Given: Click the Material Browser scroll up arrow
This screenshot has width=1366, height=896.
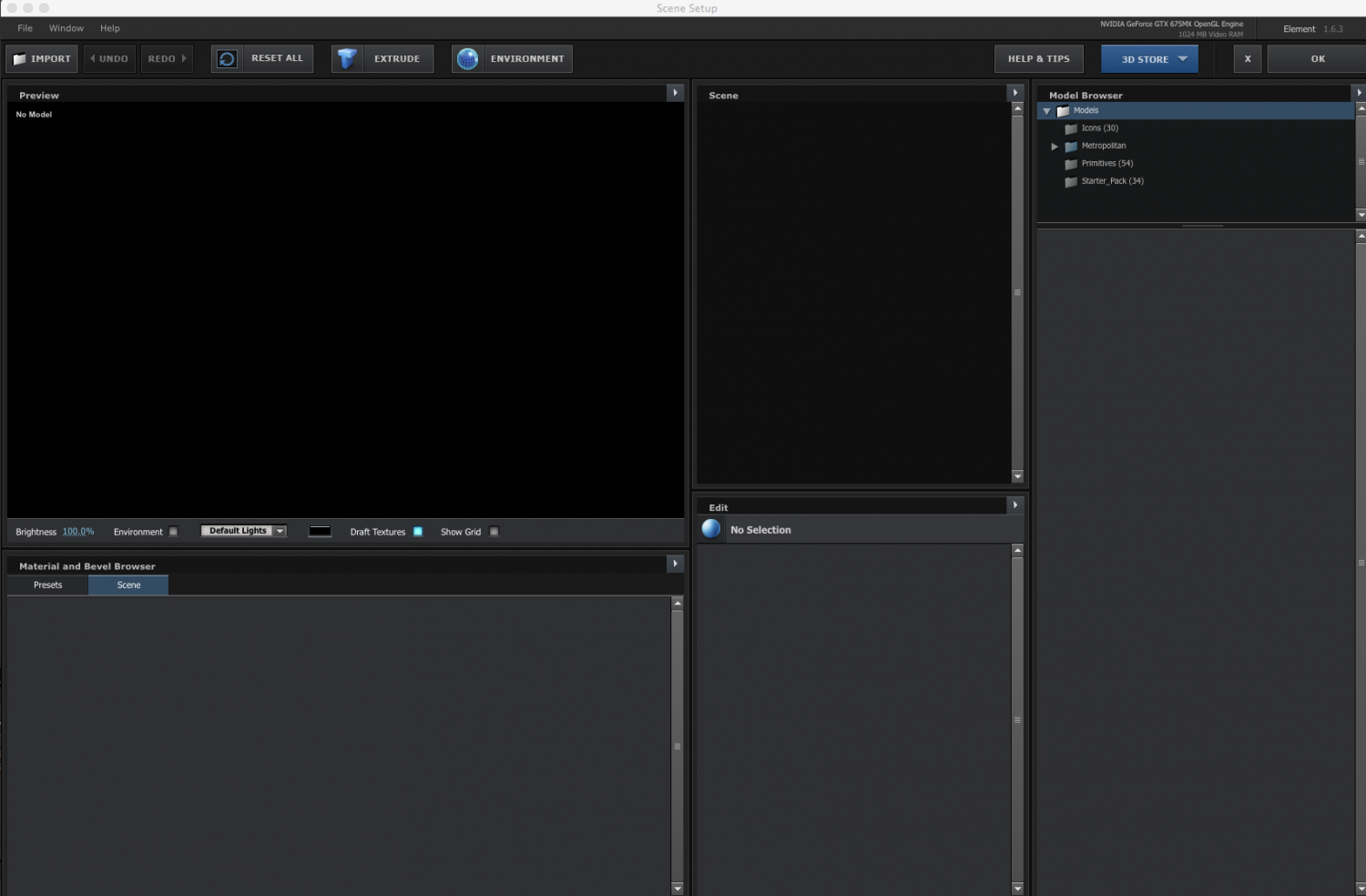Looking at the screenshot, I should 677,603.
